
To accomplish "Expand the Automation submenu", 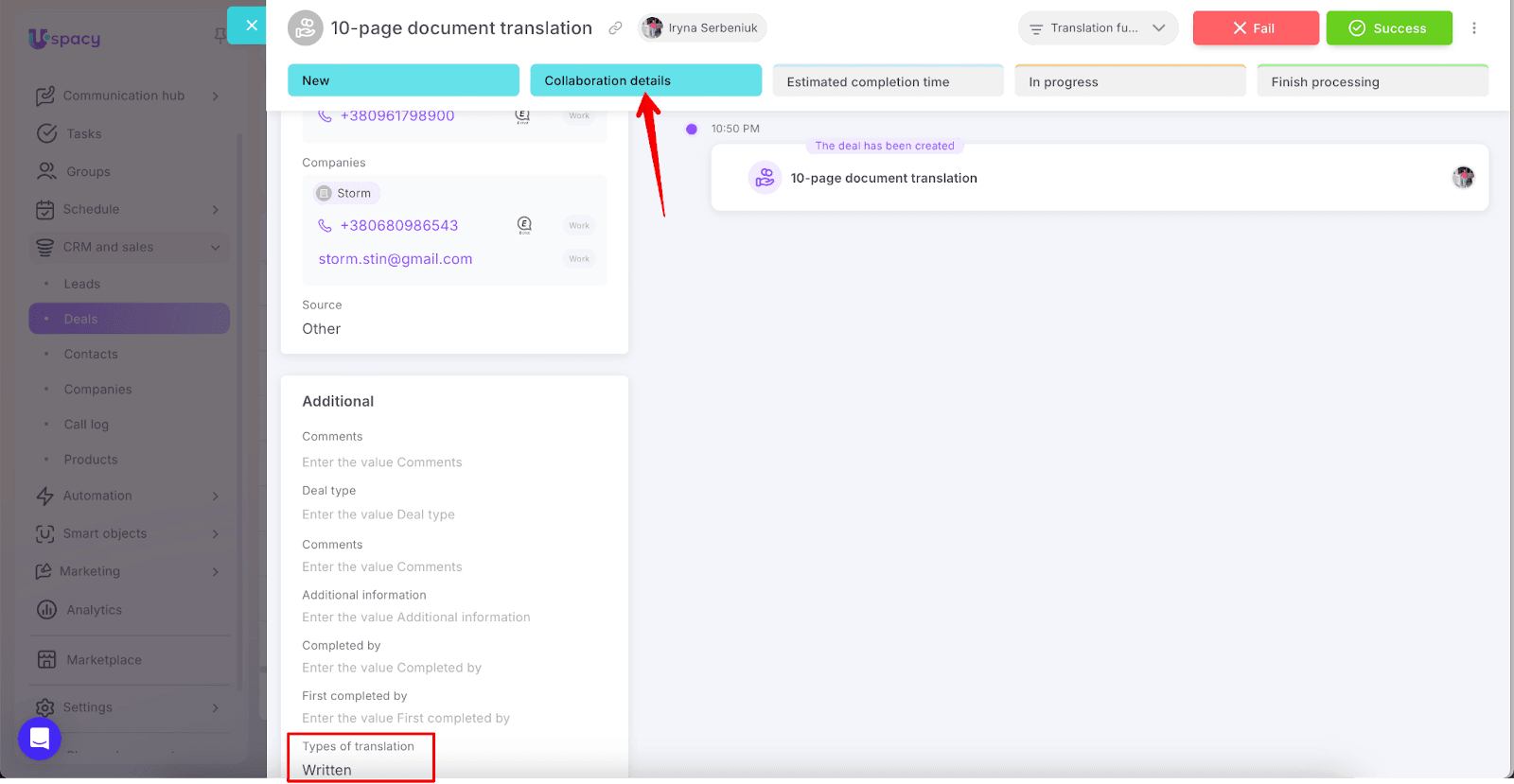I will point(216,497).
